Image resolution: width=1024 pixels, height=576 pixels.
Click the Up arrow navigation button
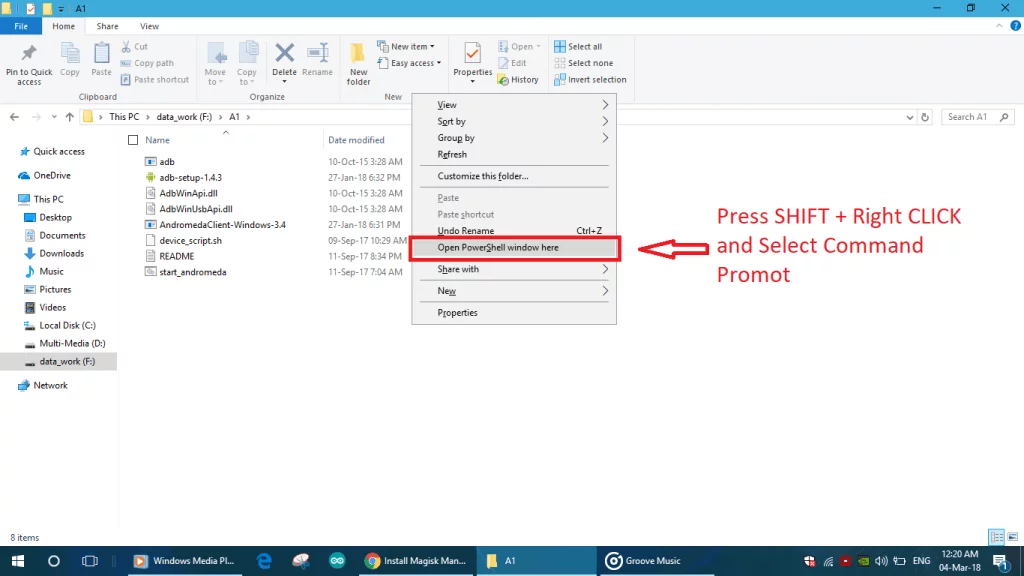pyautogui.click(x=69, y=117)
